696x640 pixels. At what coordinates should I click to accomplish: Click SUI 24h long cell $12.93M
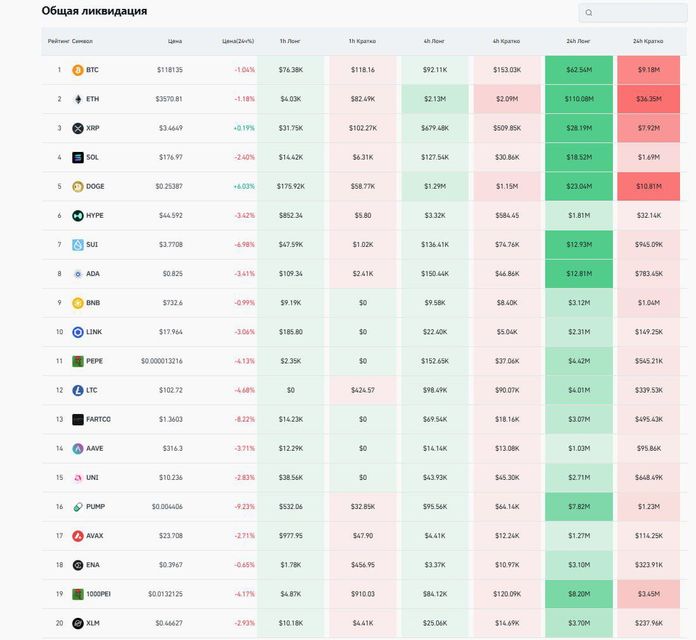[579, 245]
